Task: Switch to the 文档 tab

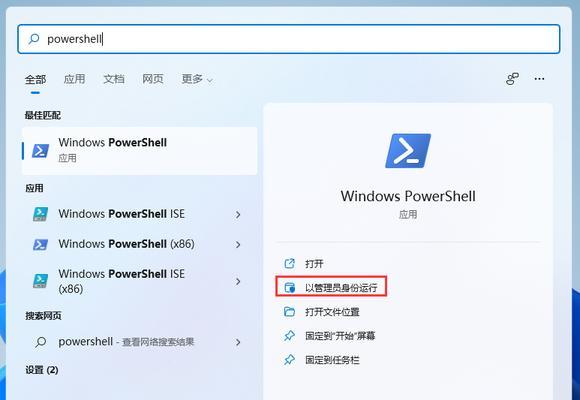Action: pos(114,79)
